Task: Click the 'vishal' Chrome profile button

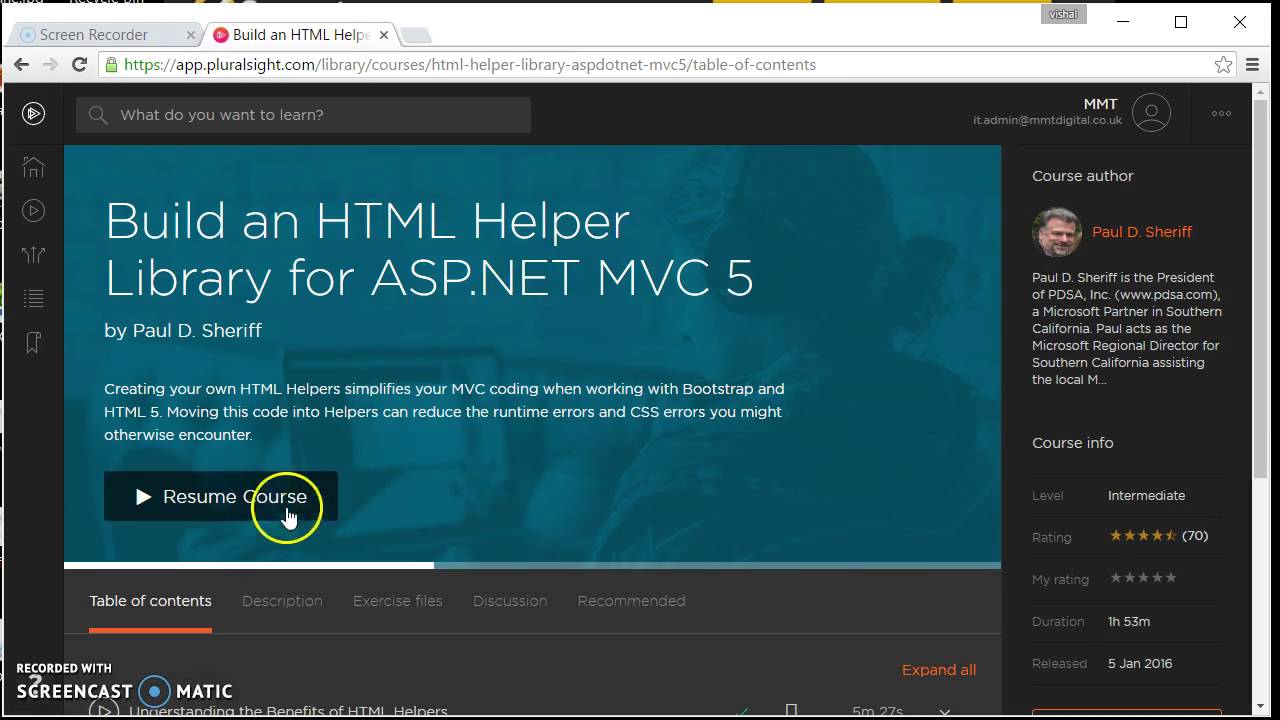Action: [x=1063, y=14]
